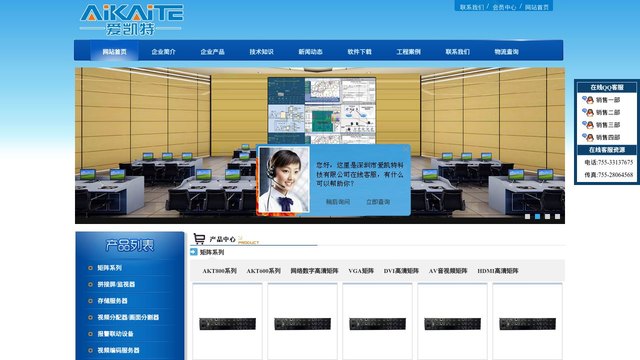
Task: Select second highlighted banner slide indicator
Action: [x=538, y=216]
